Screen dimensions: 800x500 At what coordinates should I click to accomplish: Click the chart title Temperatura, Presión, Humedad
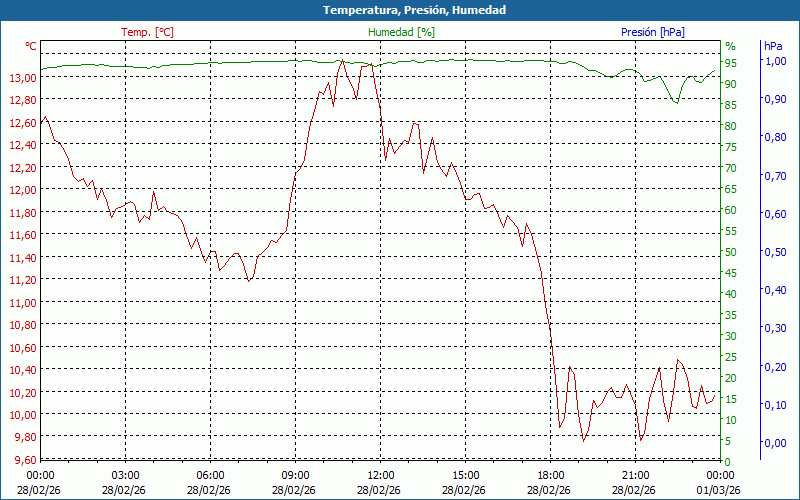pyautogui.click(x=400, y=10)
